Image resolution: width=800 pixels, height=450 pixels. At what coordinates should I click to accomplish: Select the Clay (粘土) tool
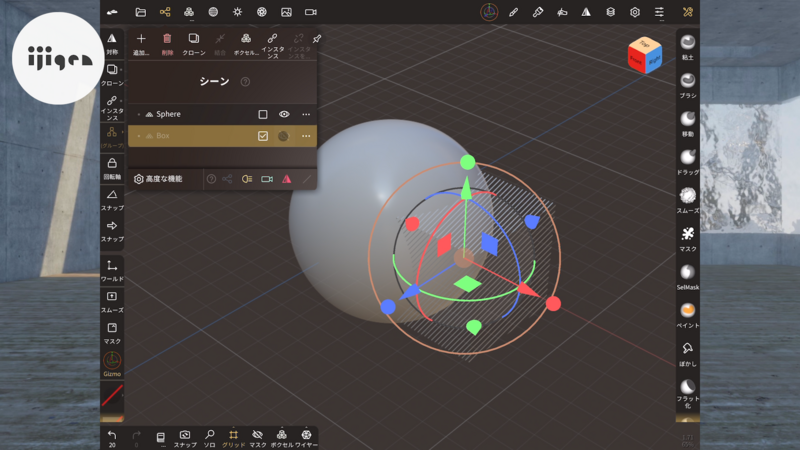point(688,47)
